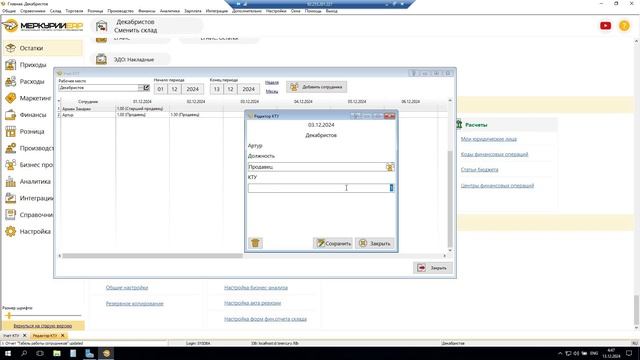The width and height of the screenshot is (640, 360).
Task: Click the Учёт КТУ horizontal scrollbar
Action: point(153,256)
